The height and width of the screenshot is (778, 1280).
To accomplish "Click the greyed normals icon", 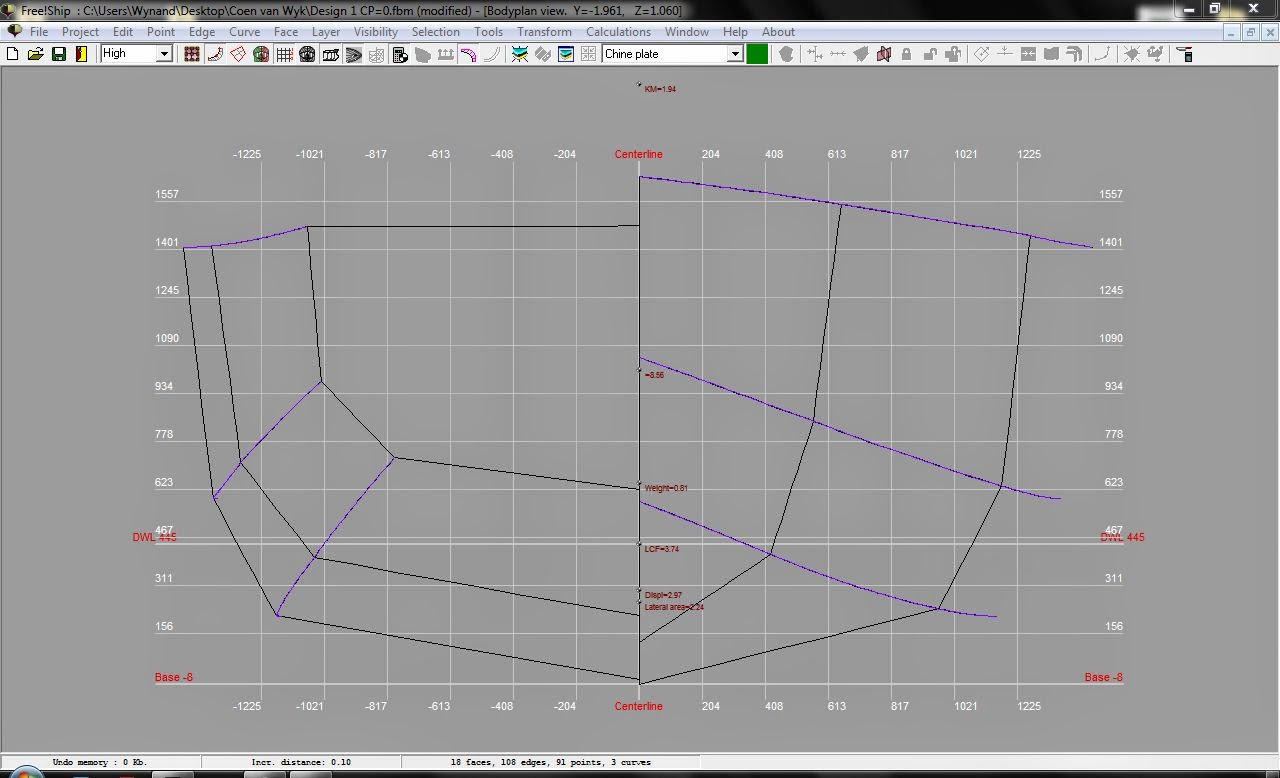I will click(x=445, y=54).
